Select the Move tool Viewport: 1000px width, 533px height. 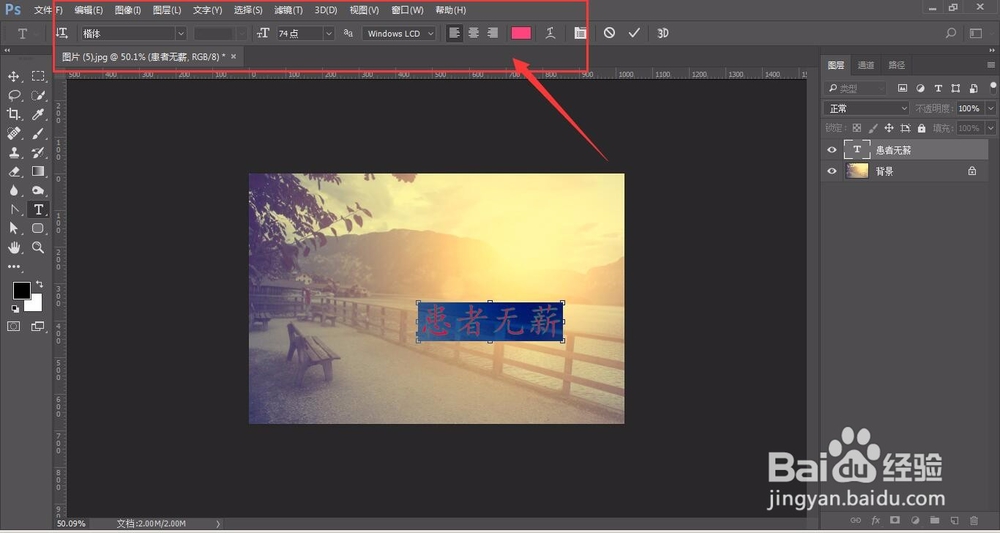(x=13, y=77)
